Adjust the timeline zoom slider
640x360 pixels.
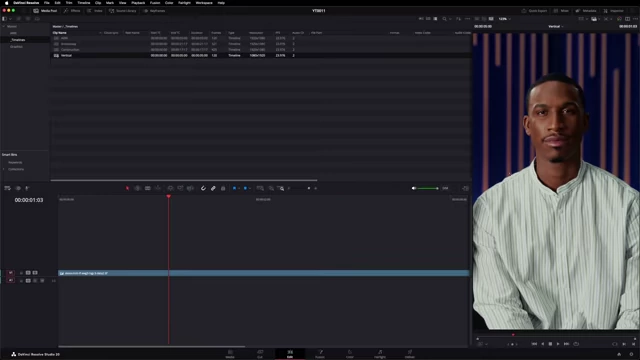pos(302,188)
